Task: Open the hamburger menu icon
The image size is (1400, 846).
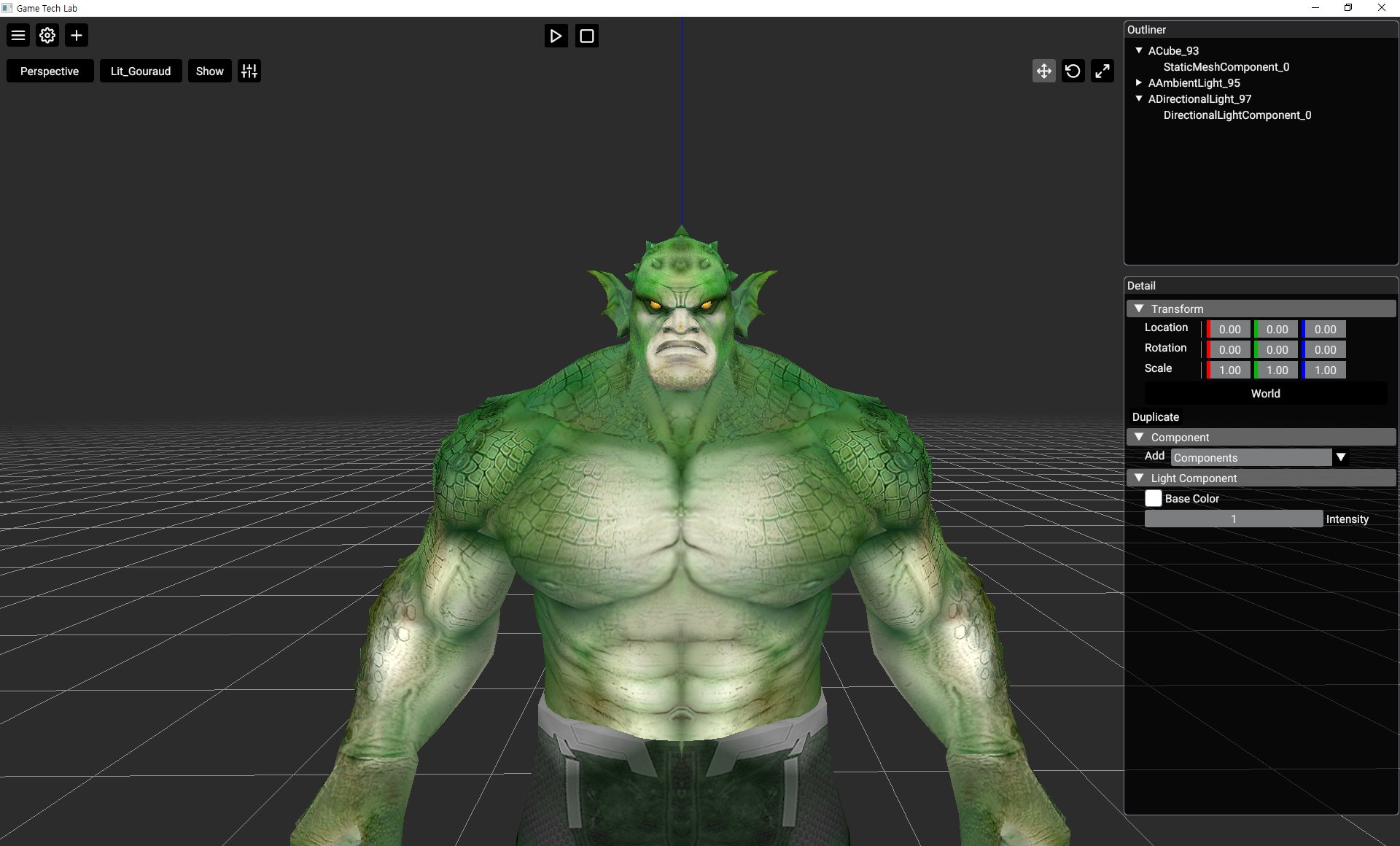Action: (x=18, y=35)
